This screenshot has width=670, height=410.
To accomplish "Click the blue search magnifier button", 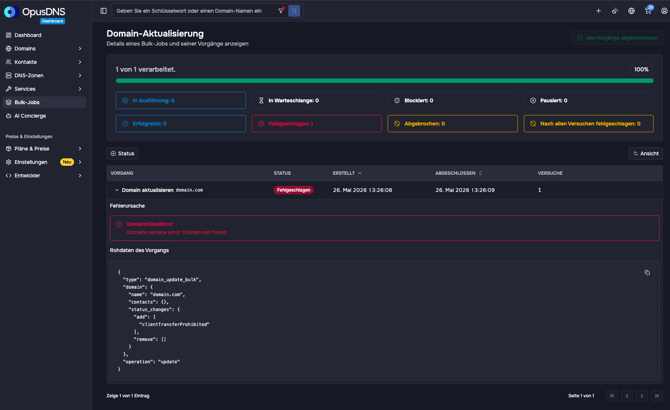I will click(x=294, y=11).
